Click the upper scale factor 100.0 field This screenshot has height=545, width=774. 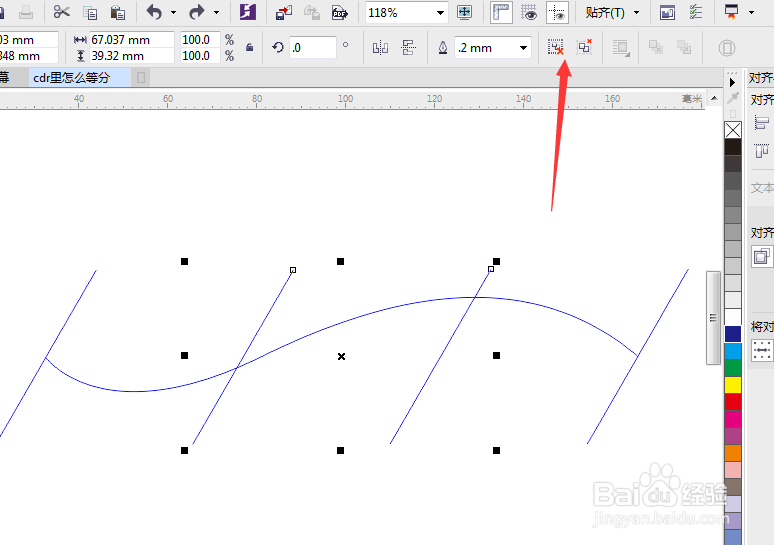(x=200, y=39)
